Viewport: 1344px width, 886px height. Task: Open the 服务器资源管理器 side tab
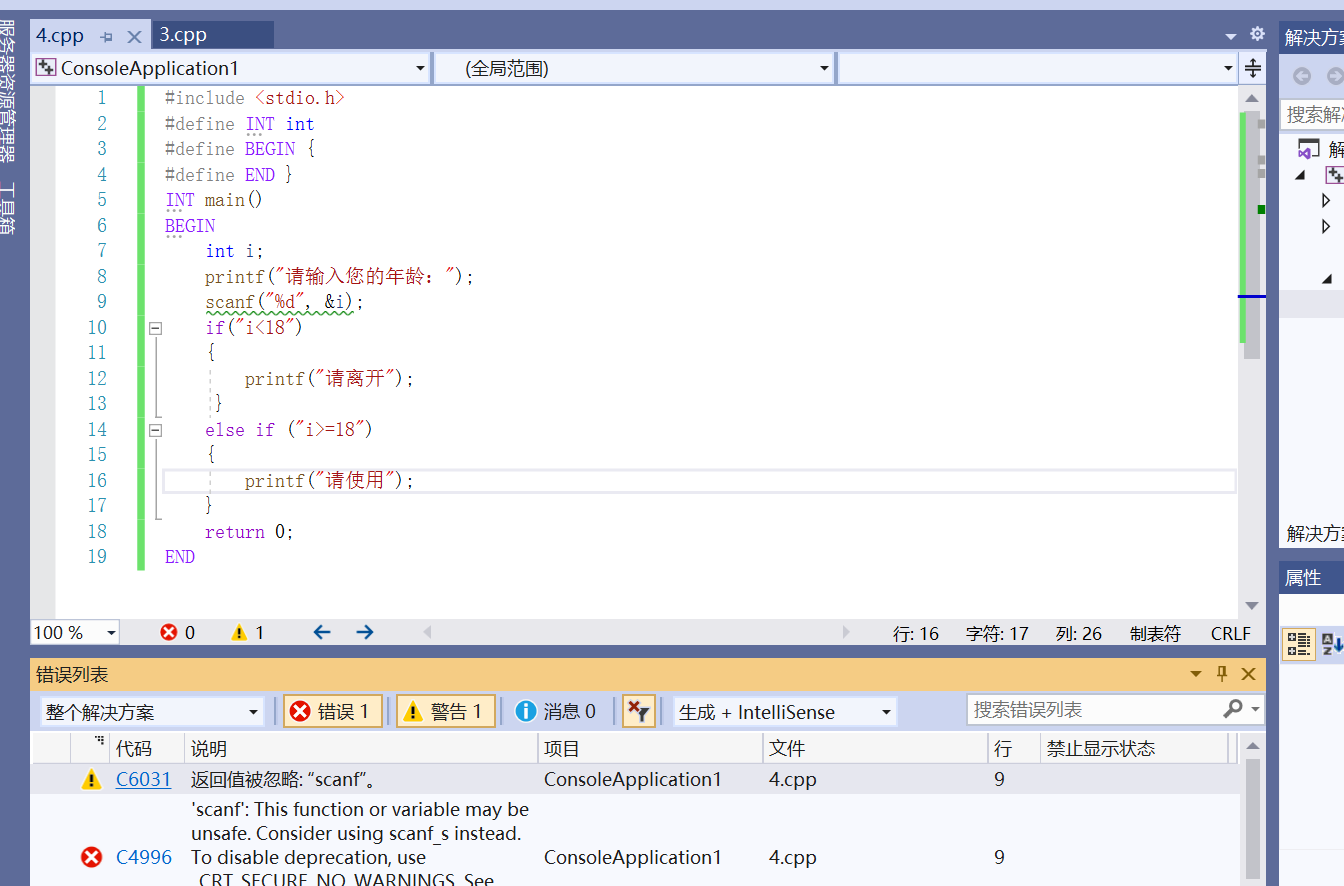click(x=8, y=91)
